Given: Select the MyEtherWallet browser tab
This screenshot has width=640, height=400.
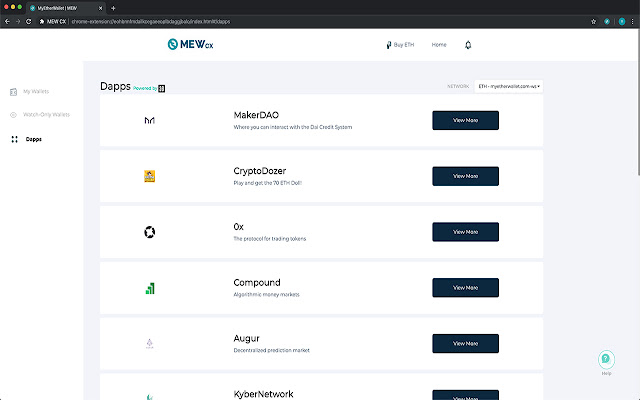Looking at the screenshot, I should click(65, 8).
